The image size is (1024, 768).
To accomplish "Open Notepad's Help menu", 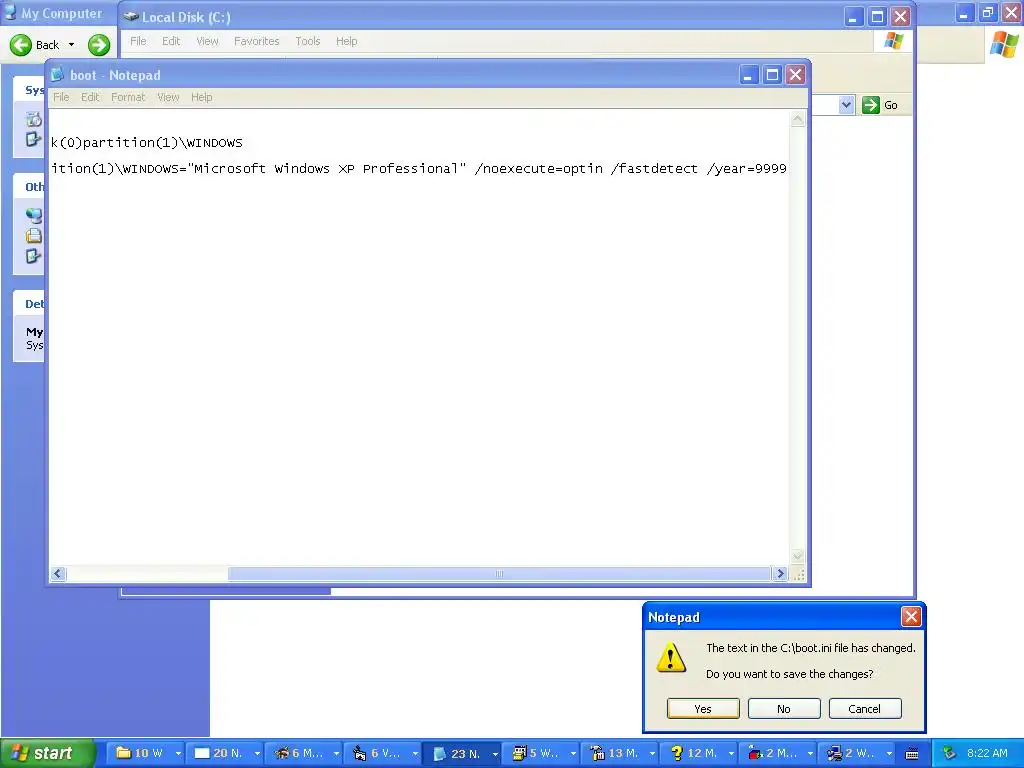I will click(x=201, y=97).
